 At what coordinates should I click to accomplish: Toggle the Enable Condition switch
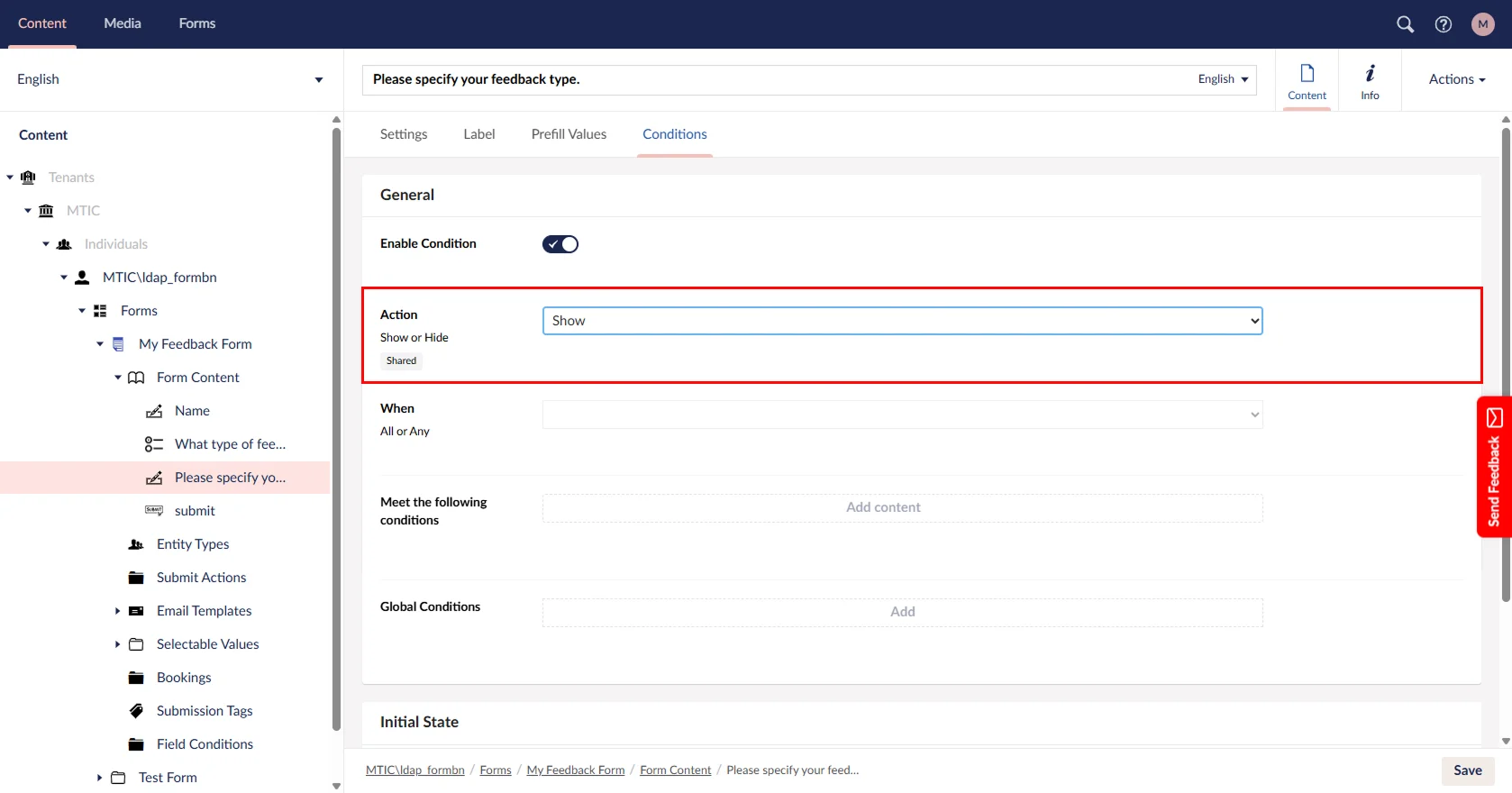click(x=560, y=244)
